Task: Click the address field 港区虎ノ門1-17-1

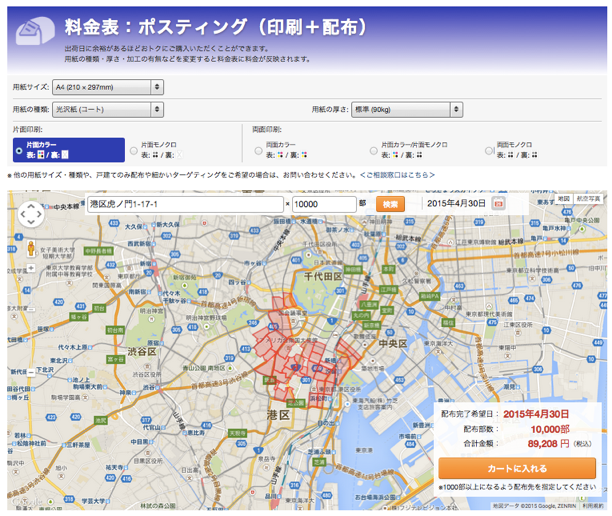Action: [x=185, y=204]
